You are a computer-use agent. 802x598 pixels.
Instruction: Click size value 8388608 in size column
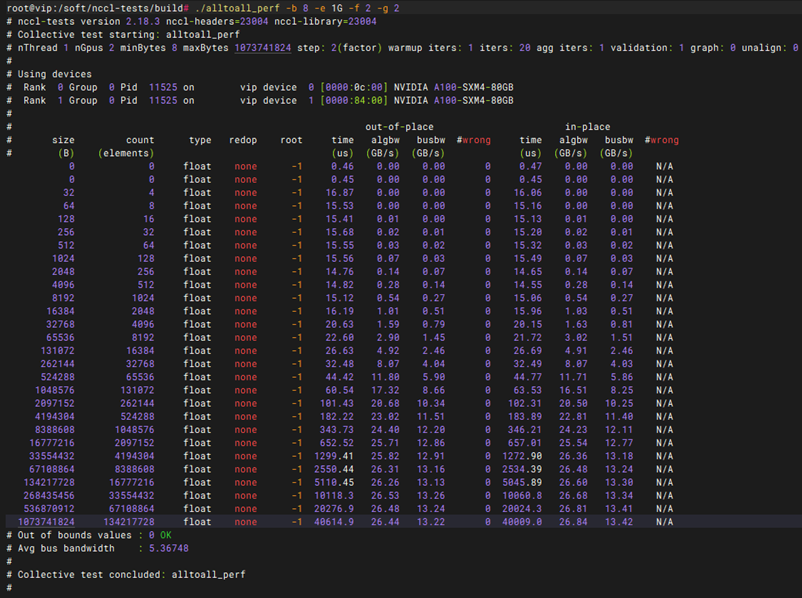coord(55,430)
